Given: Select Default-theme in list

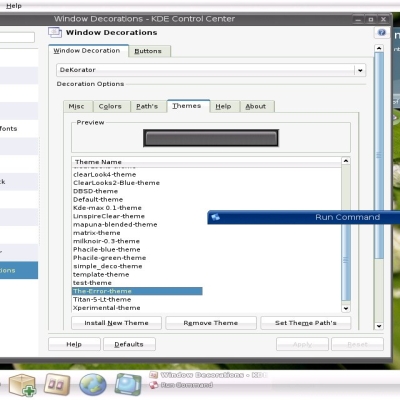Looking at the screenshot, I should (x=98, y=199).
